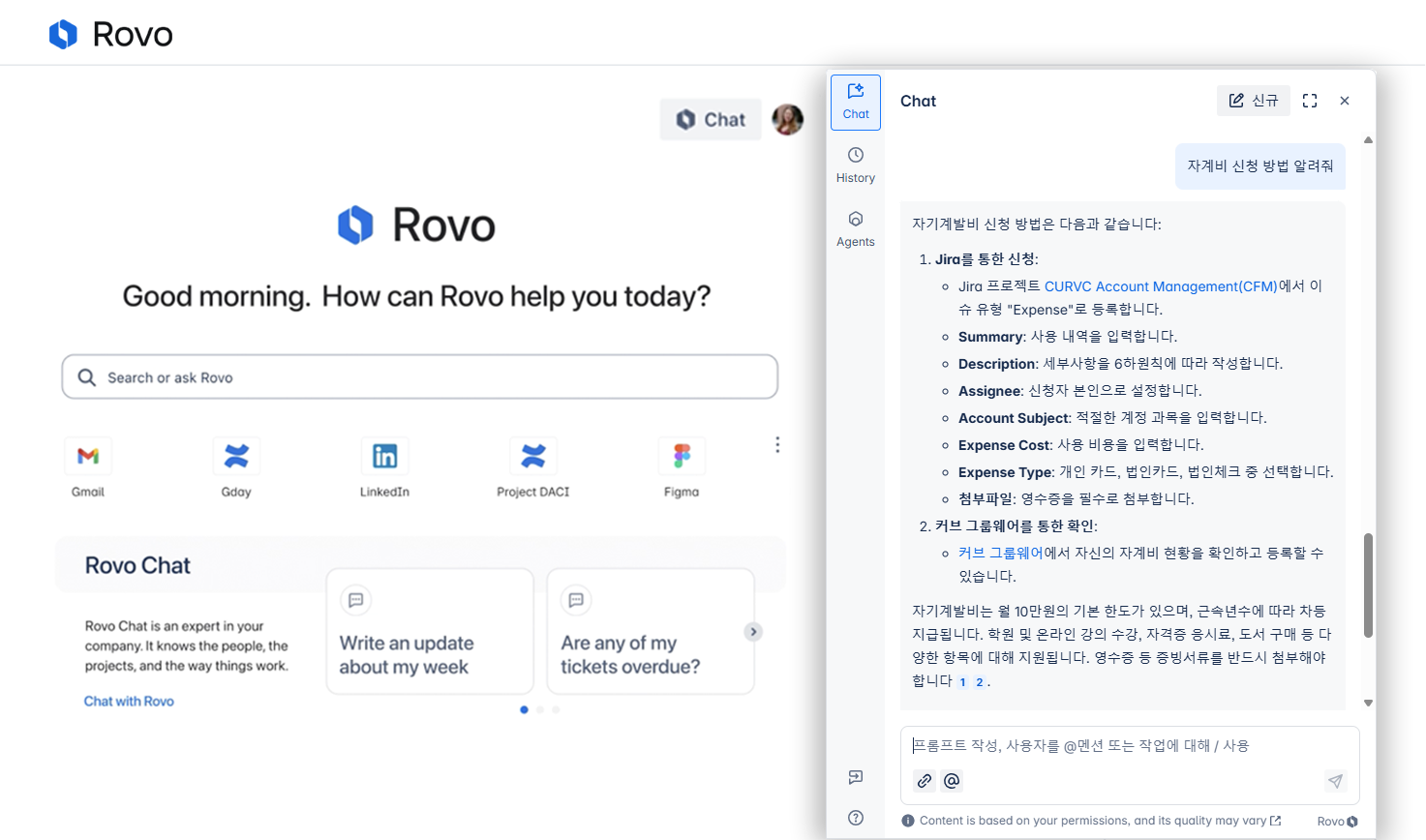Open the Gmail shortcut icon

(x=88, y=456)
